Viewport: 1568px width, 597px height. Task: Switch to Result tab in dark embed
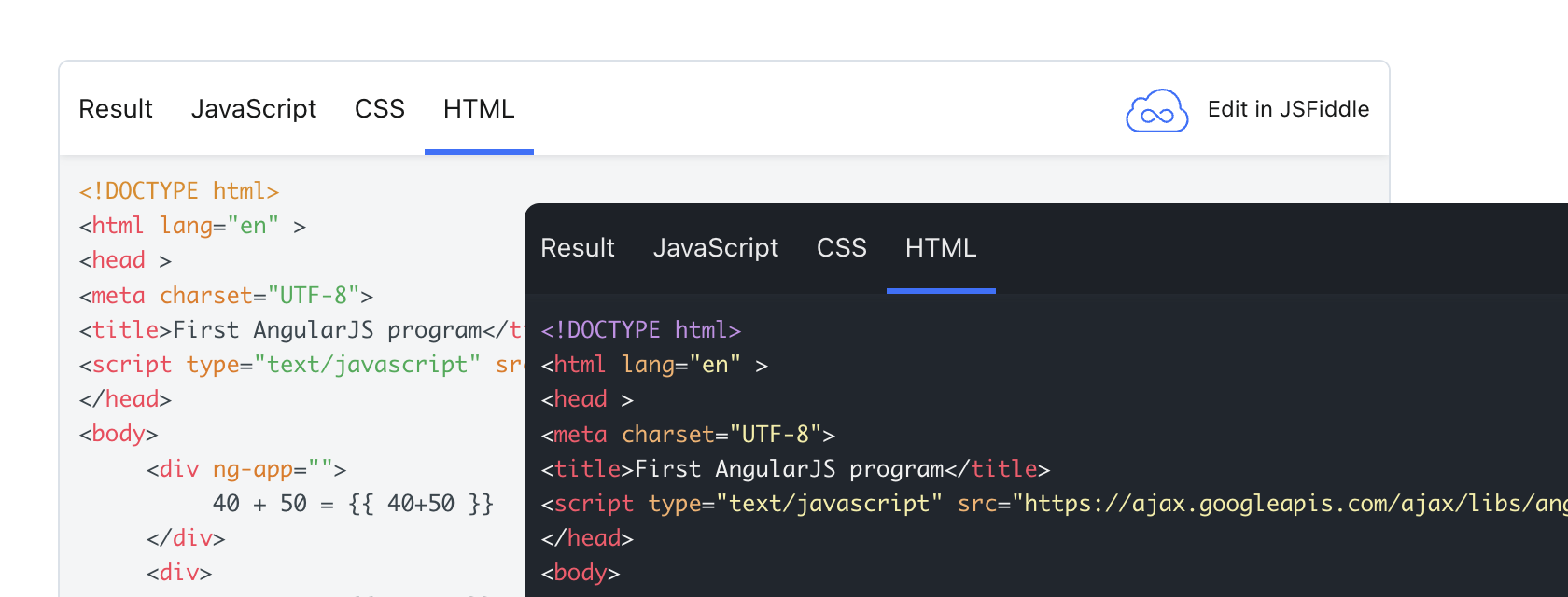tap(578, 248)
